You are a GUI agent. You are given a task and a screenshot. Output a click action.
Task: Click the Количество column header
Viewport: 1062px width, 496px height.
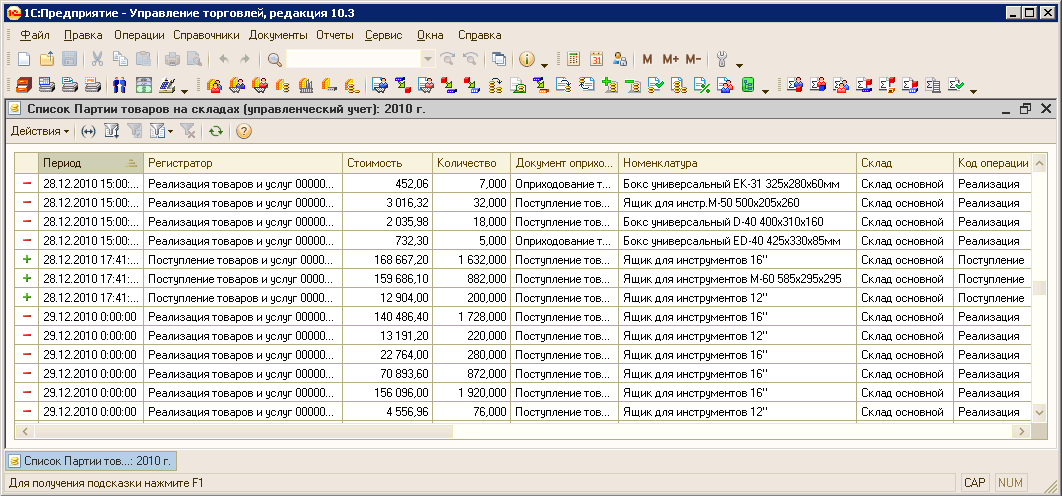point(471,163)
